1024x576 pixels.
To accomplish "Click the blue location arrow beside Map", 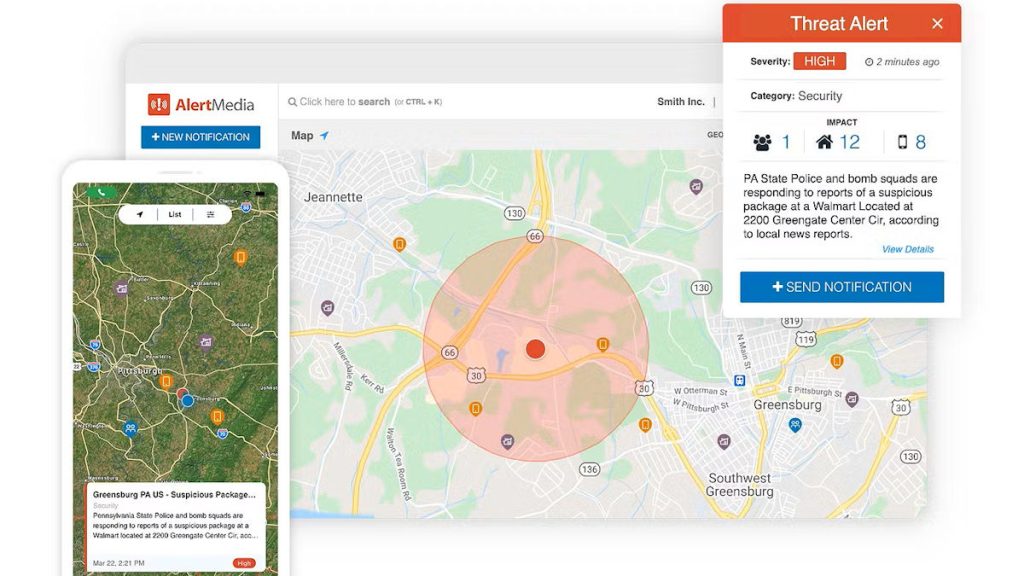I will (x=324, y=136).
